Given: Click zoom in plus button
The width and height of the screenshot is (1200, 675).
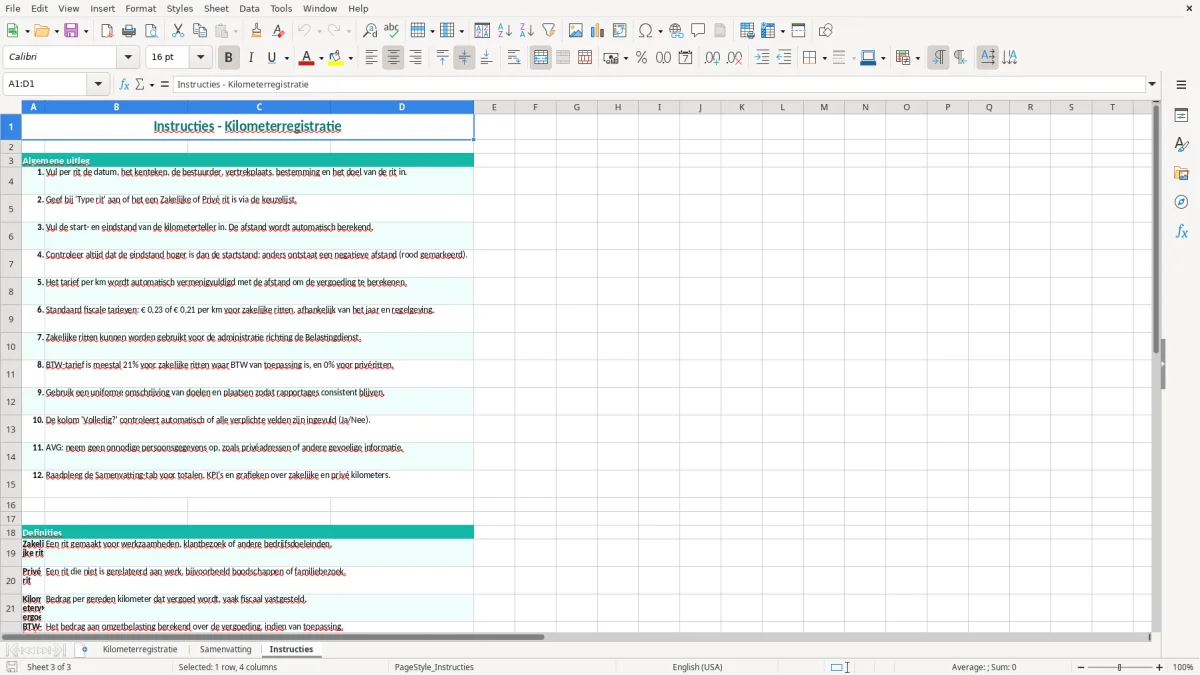Looking at the screenshot, I should pos(1160,667).
